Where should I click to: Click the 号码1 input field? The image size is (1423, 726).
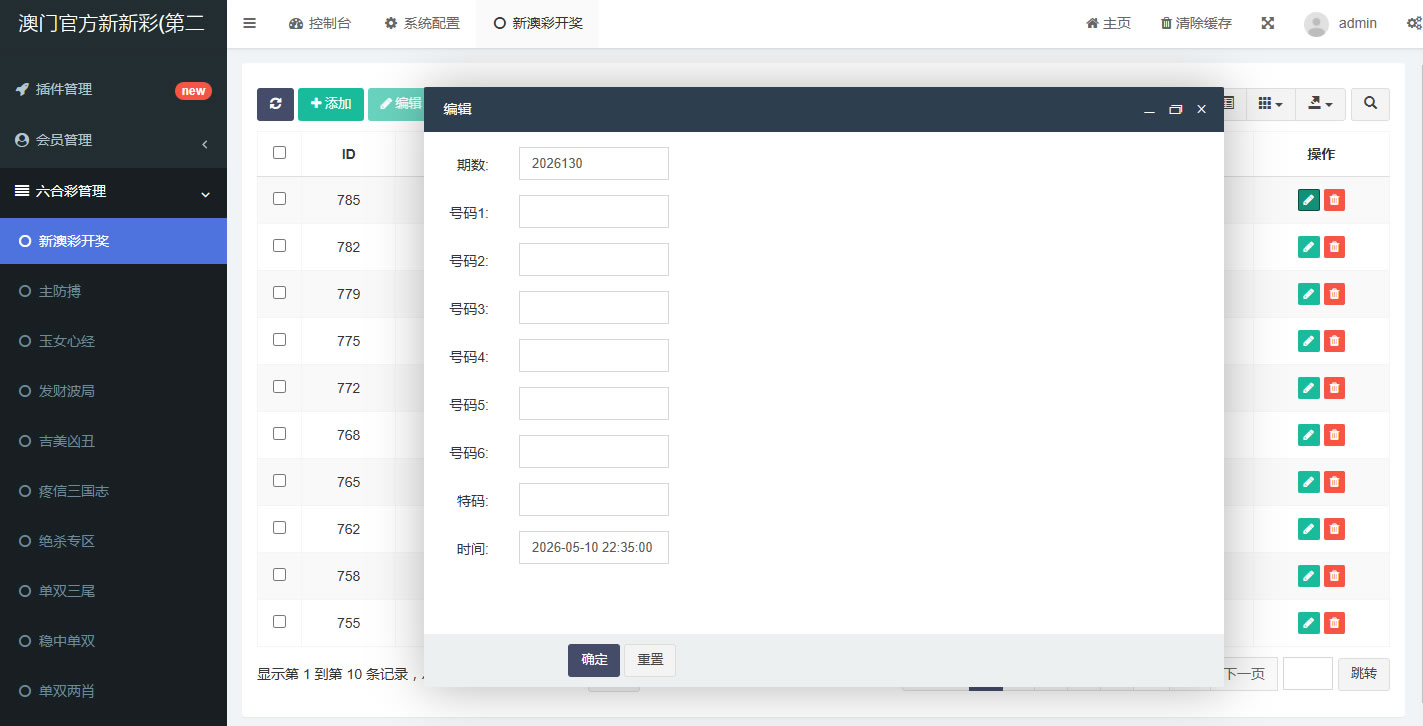(x=594, y=212)
